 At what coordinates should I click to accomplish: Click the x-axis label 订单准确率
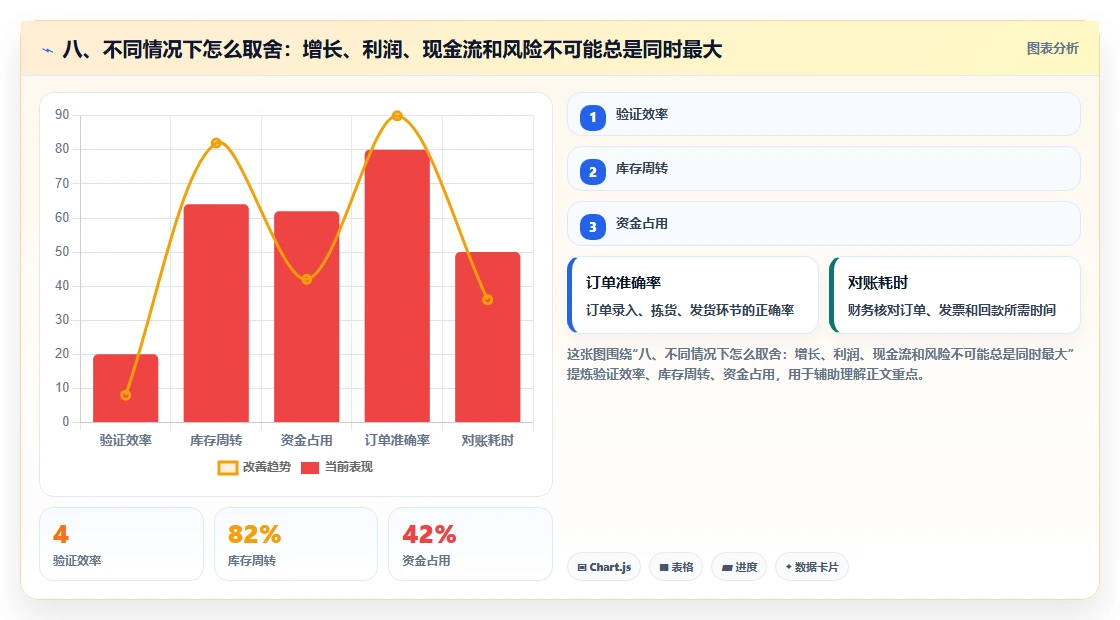coord(397,441)
